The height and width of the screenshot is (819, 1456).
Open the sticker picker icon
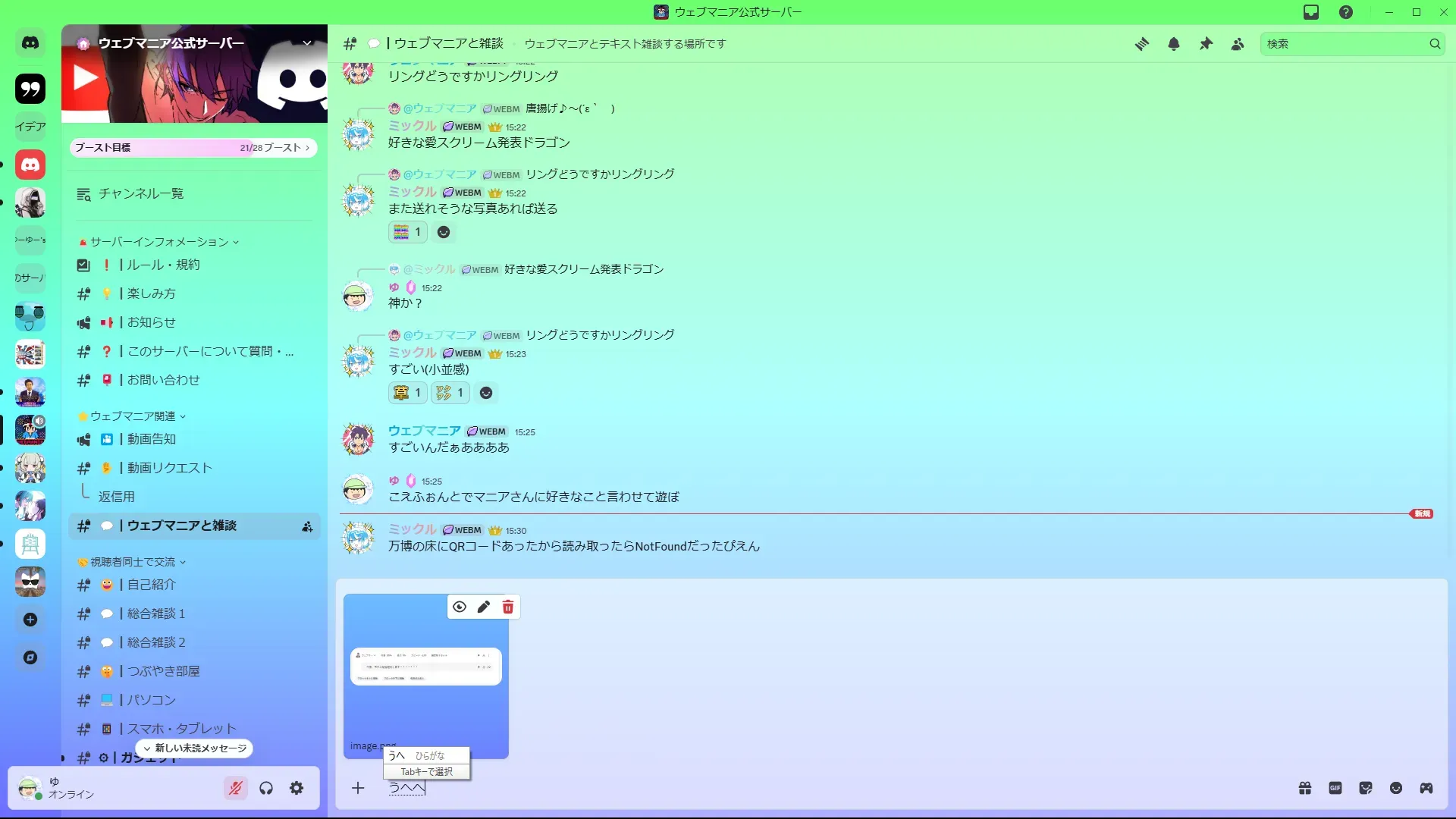pos(1366,788)
